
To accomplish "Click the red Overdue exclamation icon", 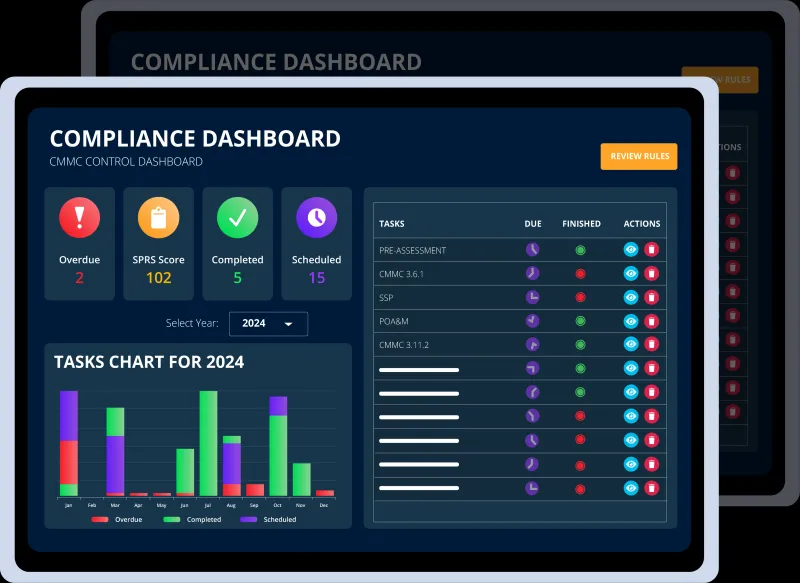I will tap(79, 217).
